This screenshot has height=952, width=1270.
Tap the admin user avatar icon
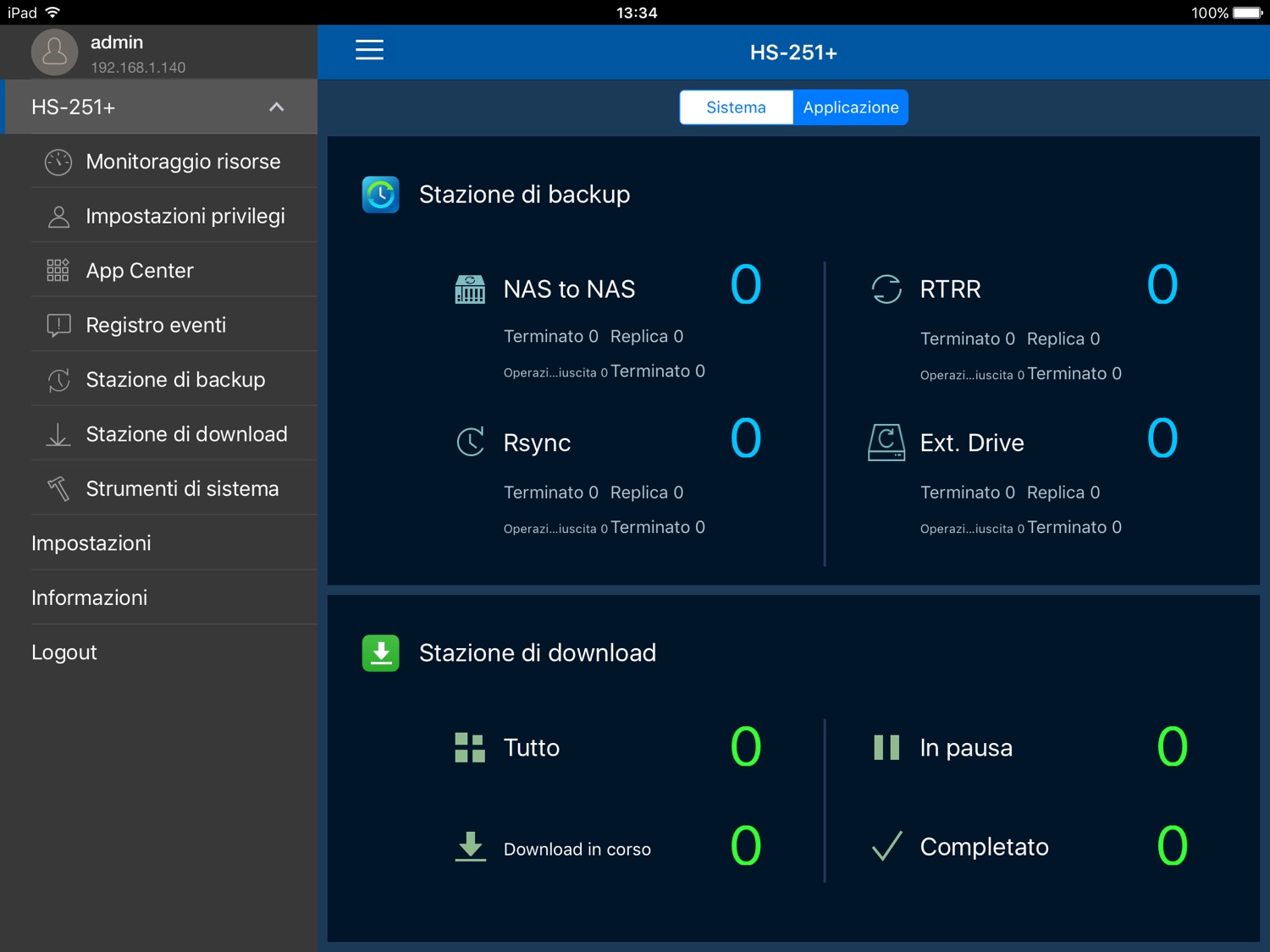[x=54, y=52]
